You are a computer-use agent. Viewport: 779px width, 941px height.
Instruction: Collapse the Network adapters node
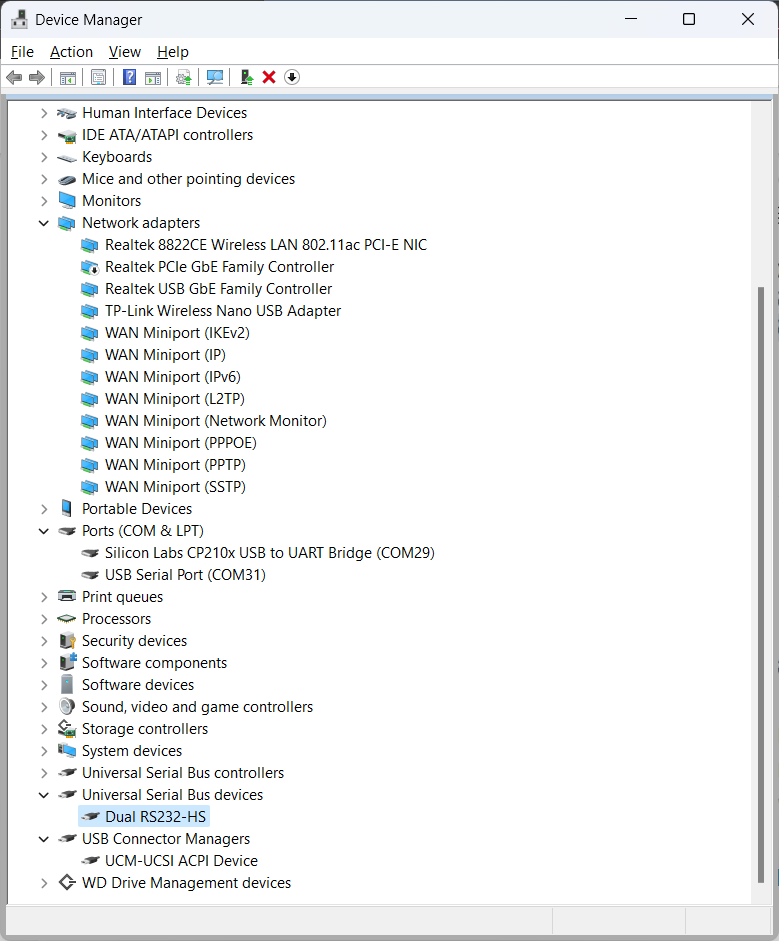point(44,223)
